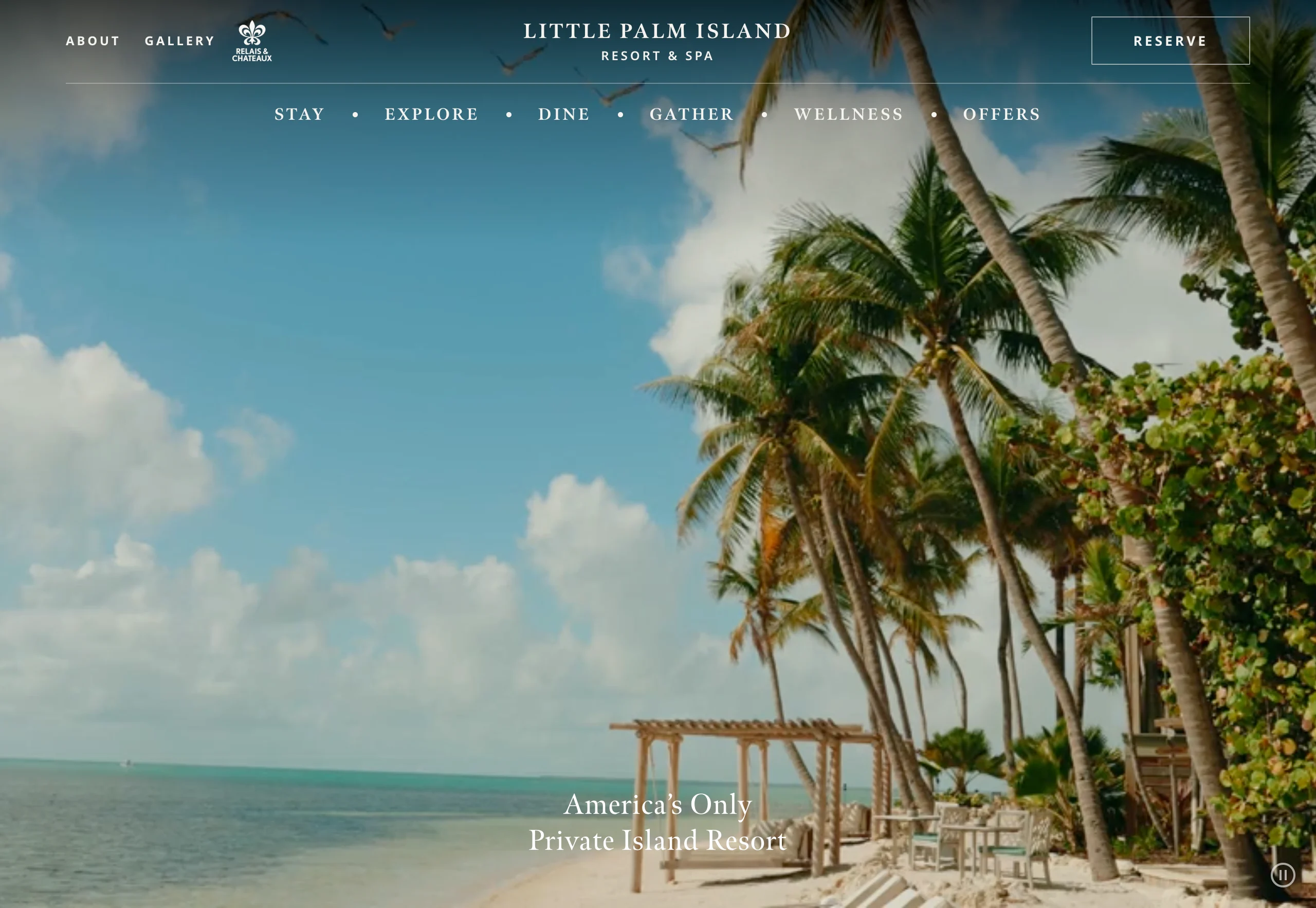
Task: Choose the Dine navigation item
Action: tap(564, 114)
